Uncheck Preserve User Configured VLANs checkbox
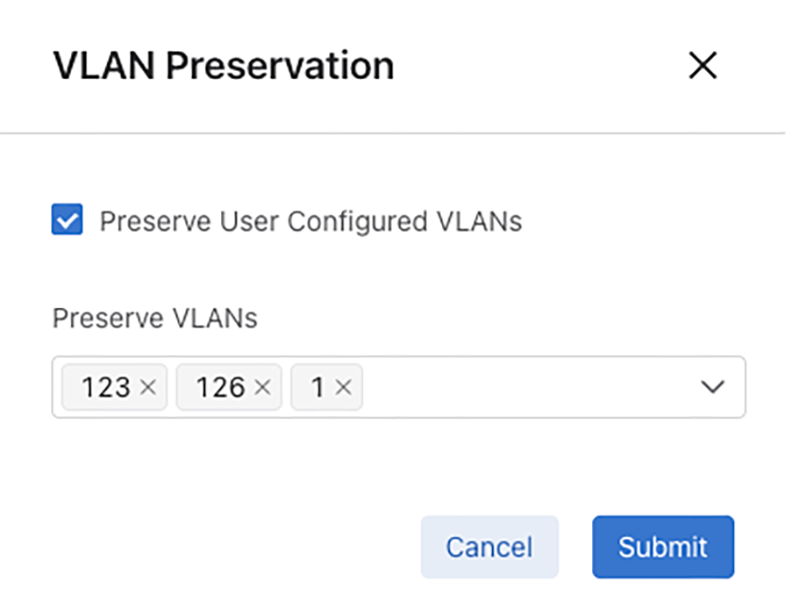Image resolution: width=786 pixels, height=594 pixels. click(x=67, y=221)
